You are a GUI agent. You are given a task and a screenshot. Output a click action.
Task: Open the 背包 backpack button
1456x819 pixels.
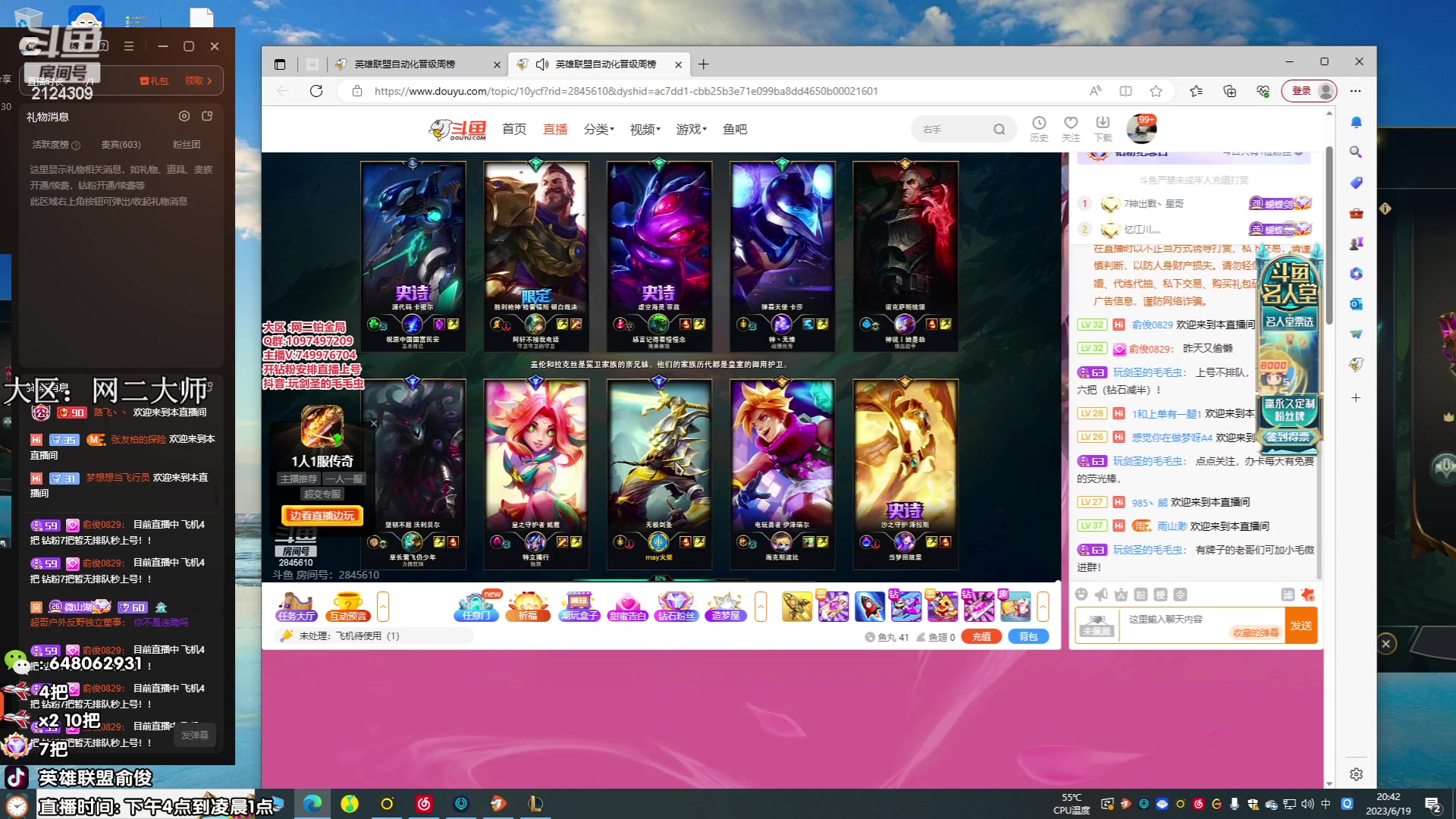point(1028,637)
